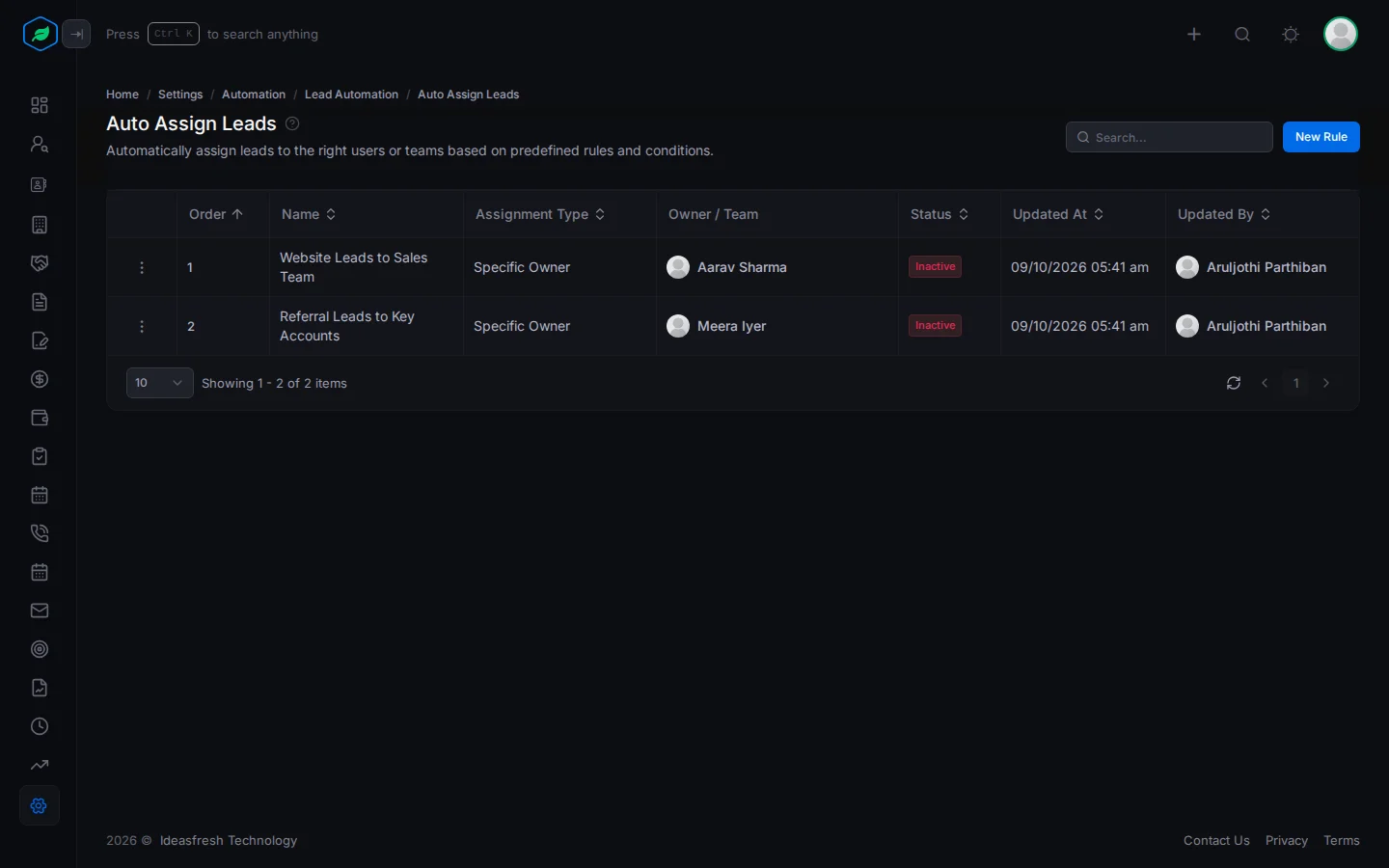Open the wallet icon in sidebar
The width and height of the screenshot is (1389, 868).
(40, 418)
